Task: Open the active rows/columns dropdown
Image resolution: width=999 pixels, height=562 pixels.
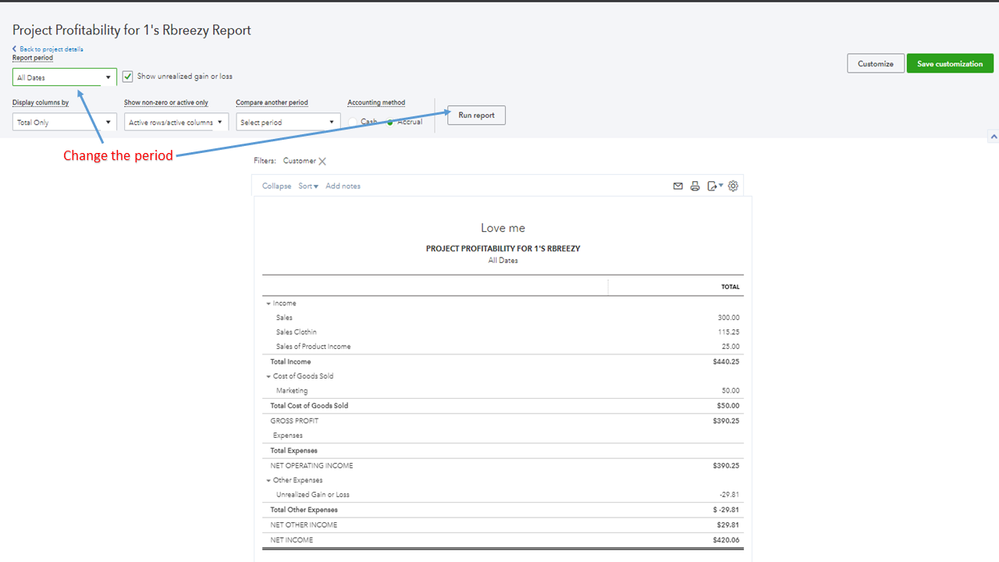Action: [176, 122]
